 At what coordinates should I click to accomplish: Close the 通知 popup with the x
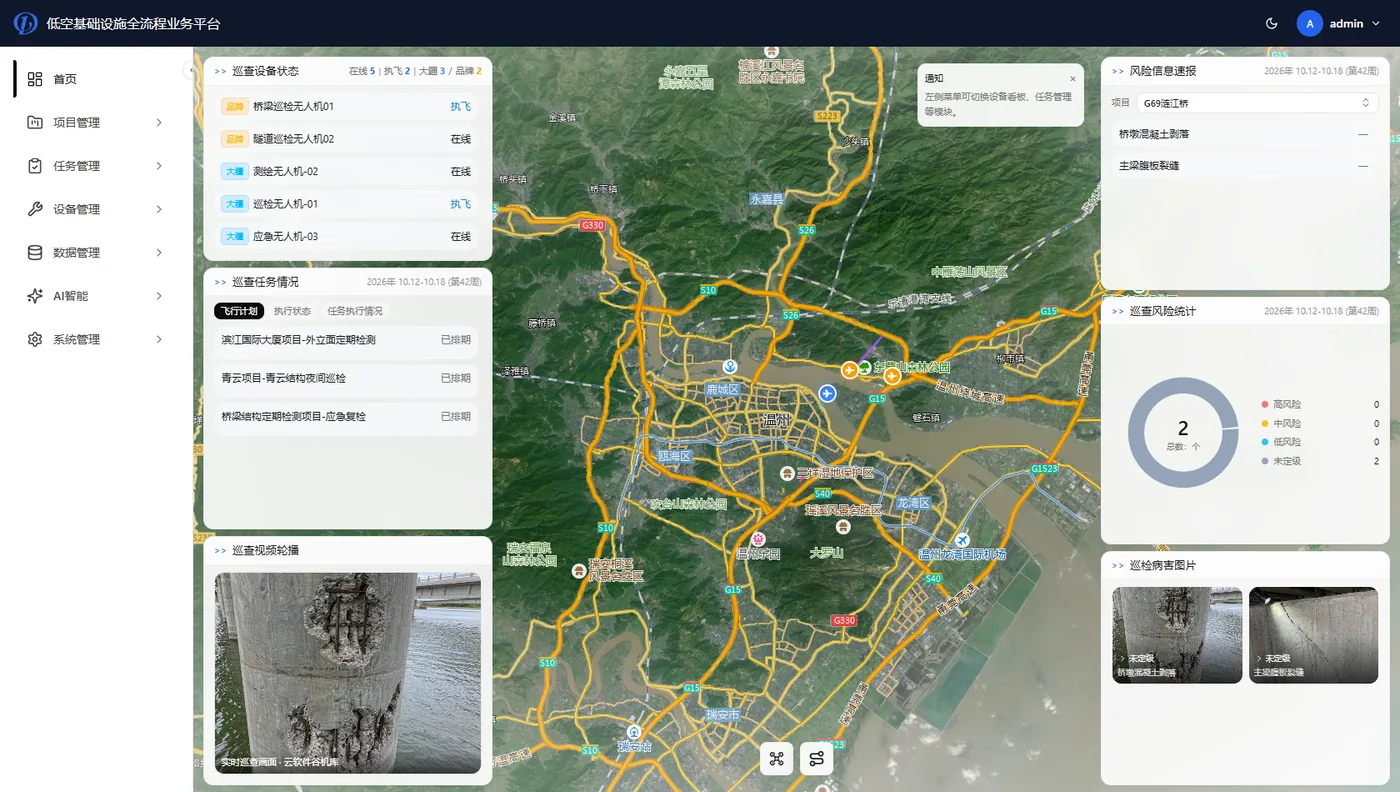(x=1073, y=78)
